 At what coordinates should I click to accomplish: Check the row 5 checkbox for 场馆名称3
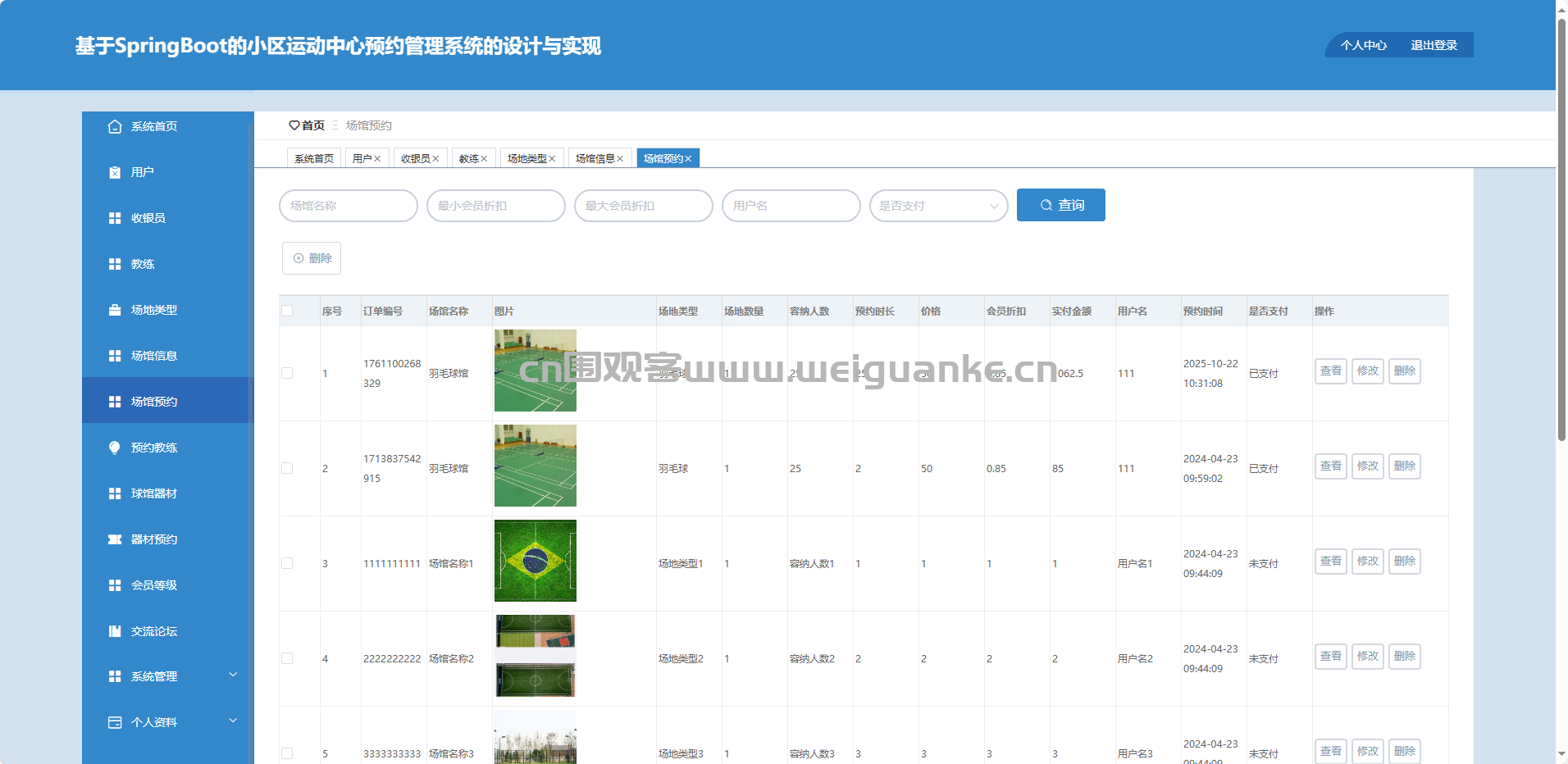(287, 753)
